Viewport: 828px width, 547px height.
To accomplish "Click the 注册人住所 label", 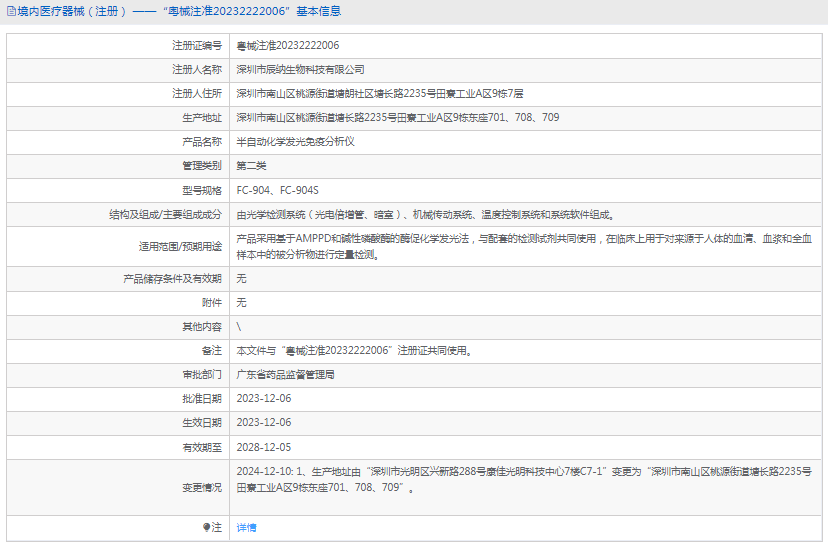I will tap(197, 93).
